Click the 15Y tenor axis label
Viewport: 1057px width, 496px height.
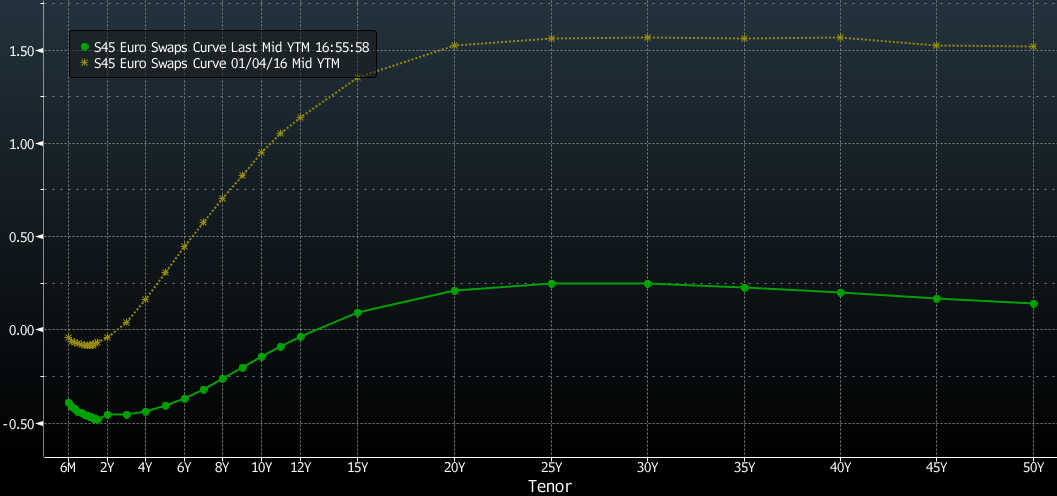[358, 468]
